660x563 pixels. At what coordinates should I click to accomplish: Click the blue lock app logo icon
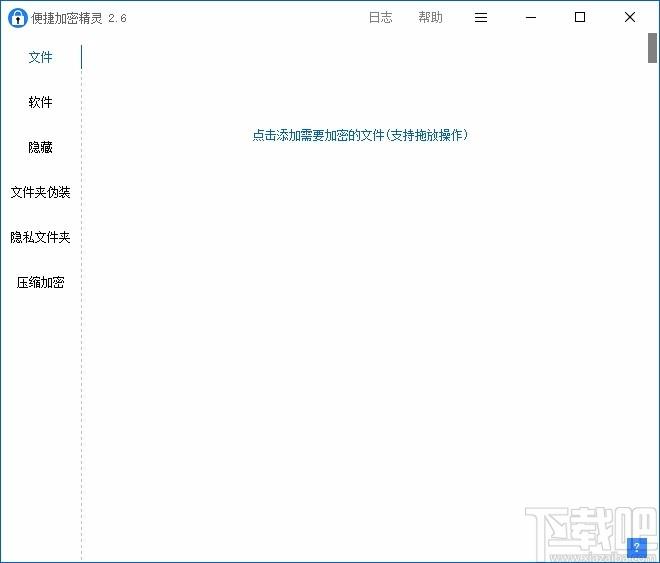coord(17,18)
